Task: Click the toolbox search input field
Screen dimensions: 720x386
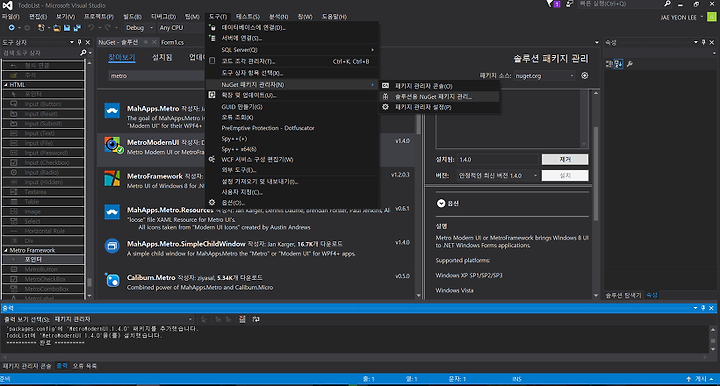Action: (41, 53)
